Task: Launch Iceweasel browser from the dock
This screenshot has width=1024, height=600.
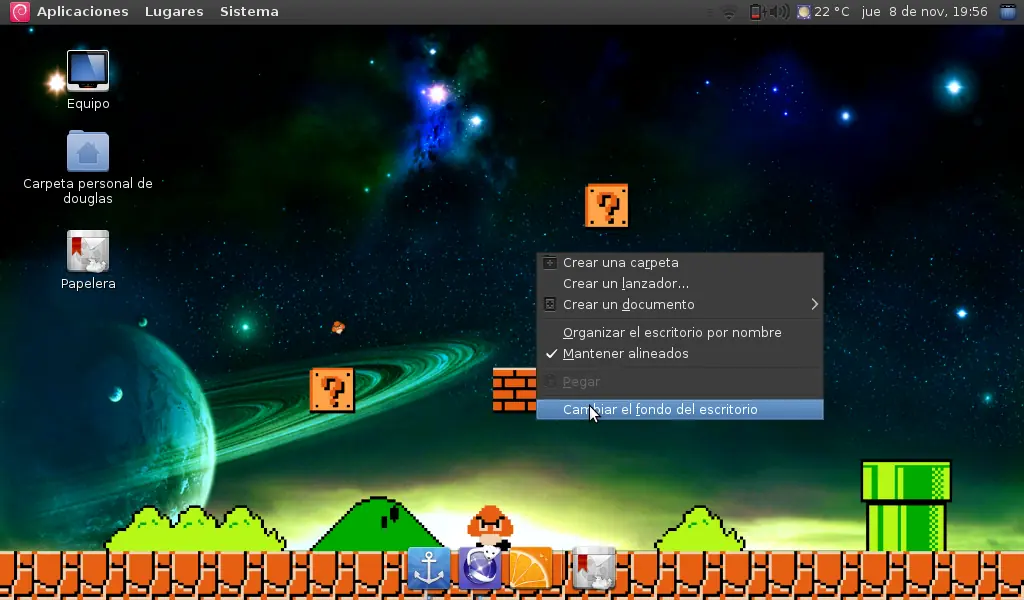Action: [x=480, y=568]
